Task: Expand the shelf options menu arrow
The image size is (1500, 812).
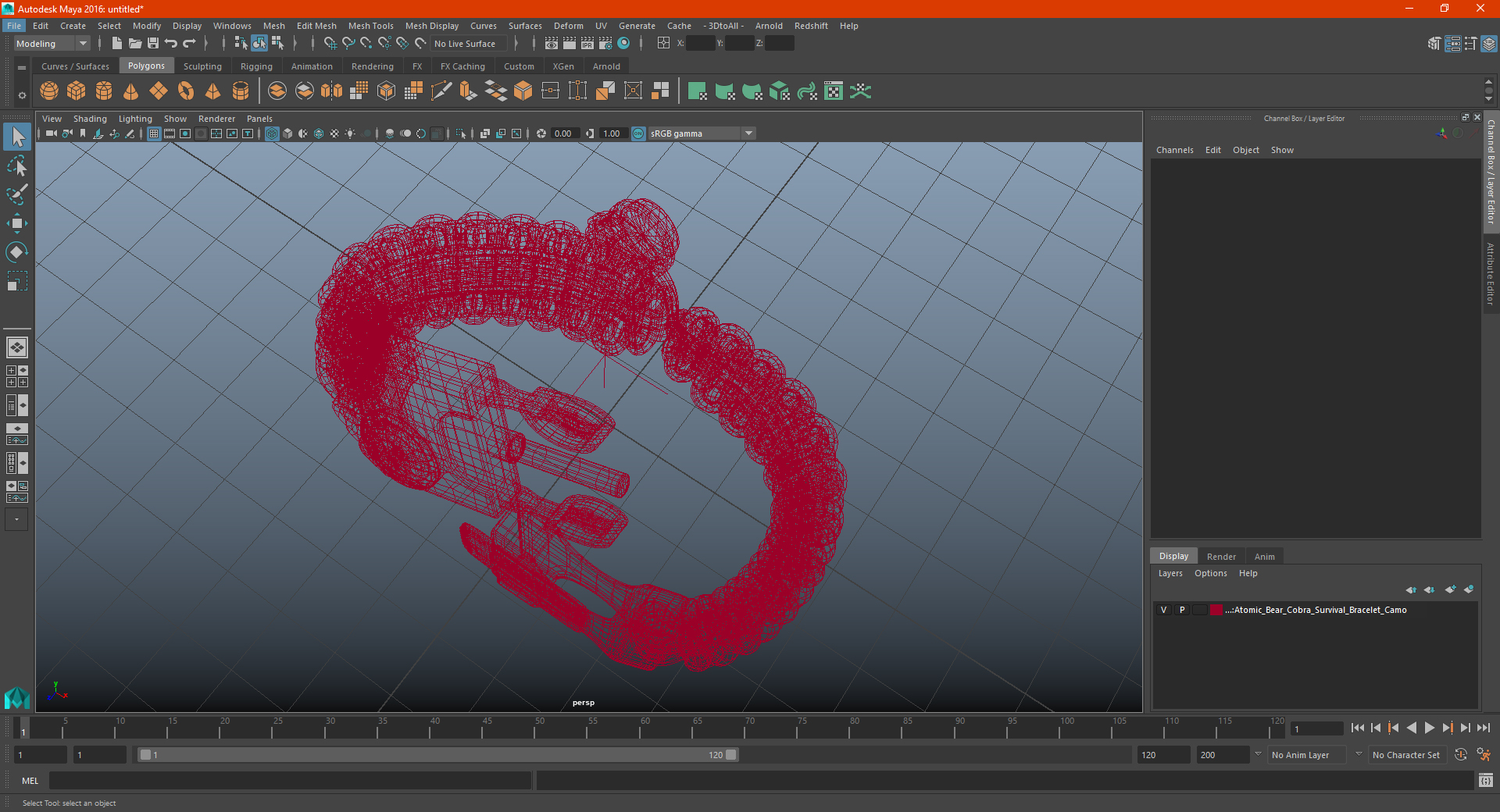Action: (22, 96)
